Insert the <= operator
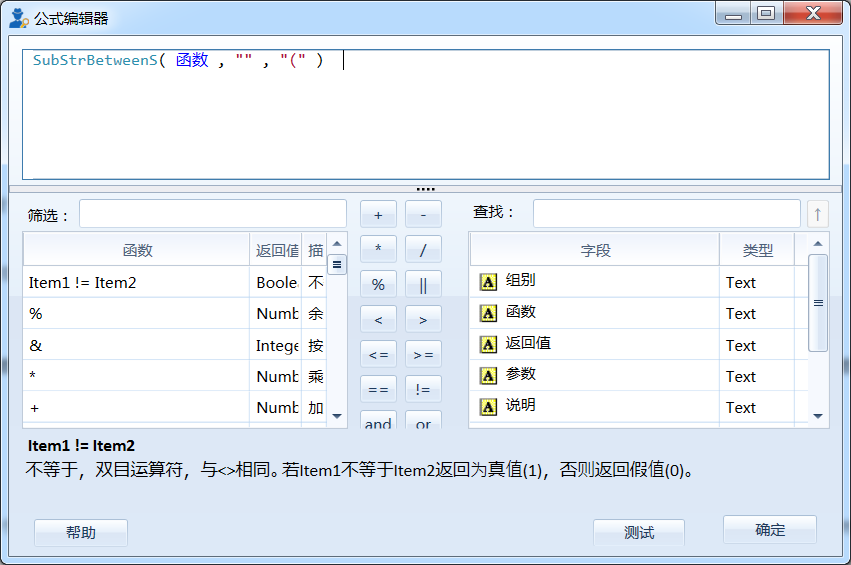 [378, 354]
